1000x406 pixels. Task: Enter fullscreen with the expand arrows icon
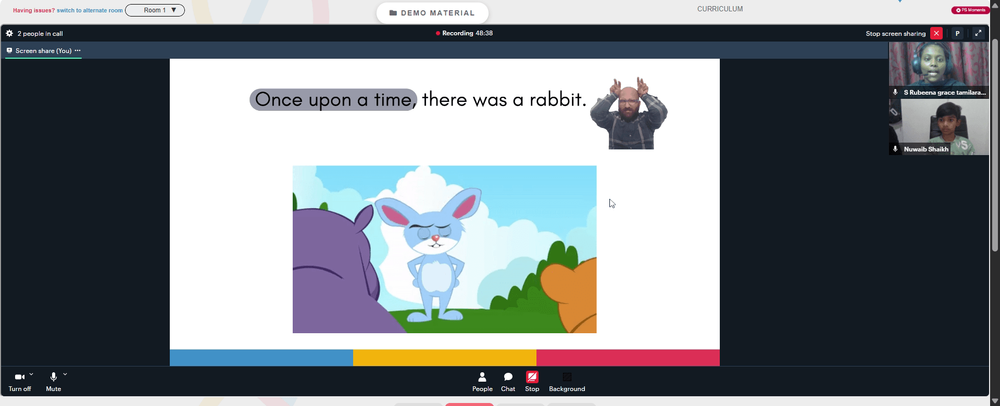(978, 33)
